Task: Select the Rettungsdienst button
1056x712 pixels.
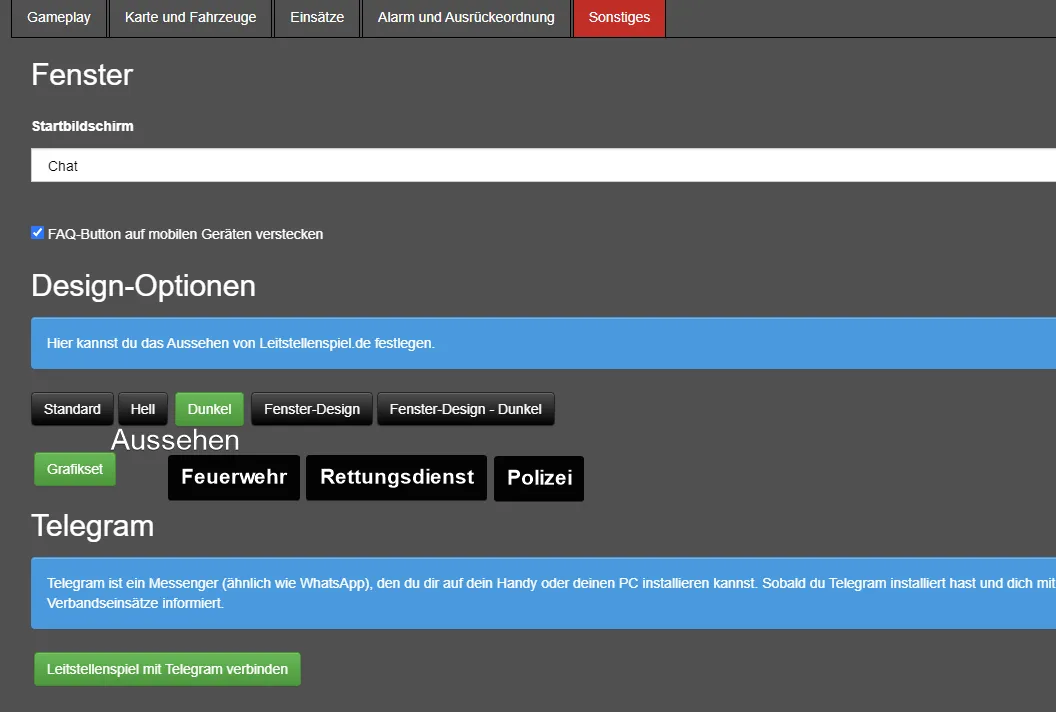Action: [x=397, y=478]
